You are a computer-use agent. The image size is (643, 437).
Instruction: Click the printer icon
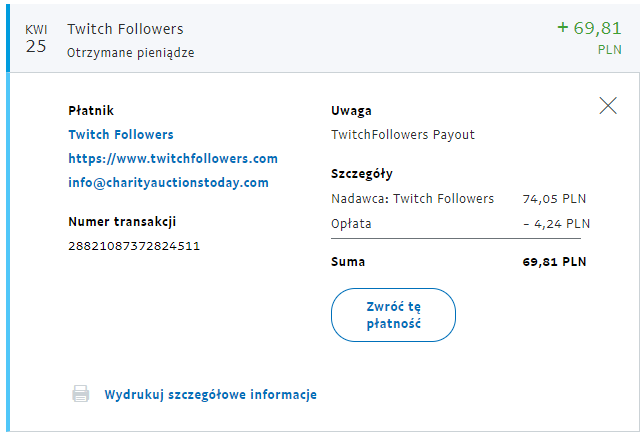pos(80,394)
